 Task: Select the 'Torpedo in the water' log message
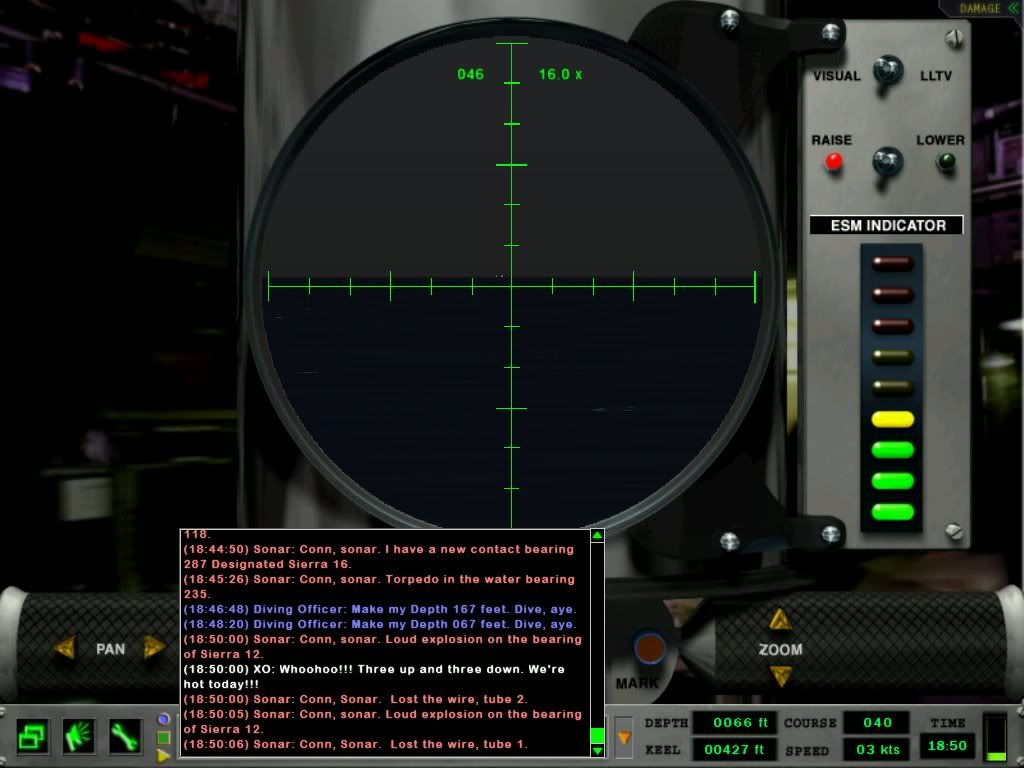pyautogui.click(x=379, y=586)
